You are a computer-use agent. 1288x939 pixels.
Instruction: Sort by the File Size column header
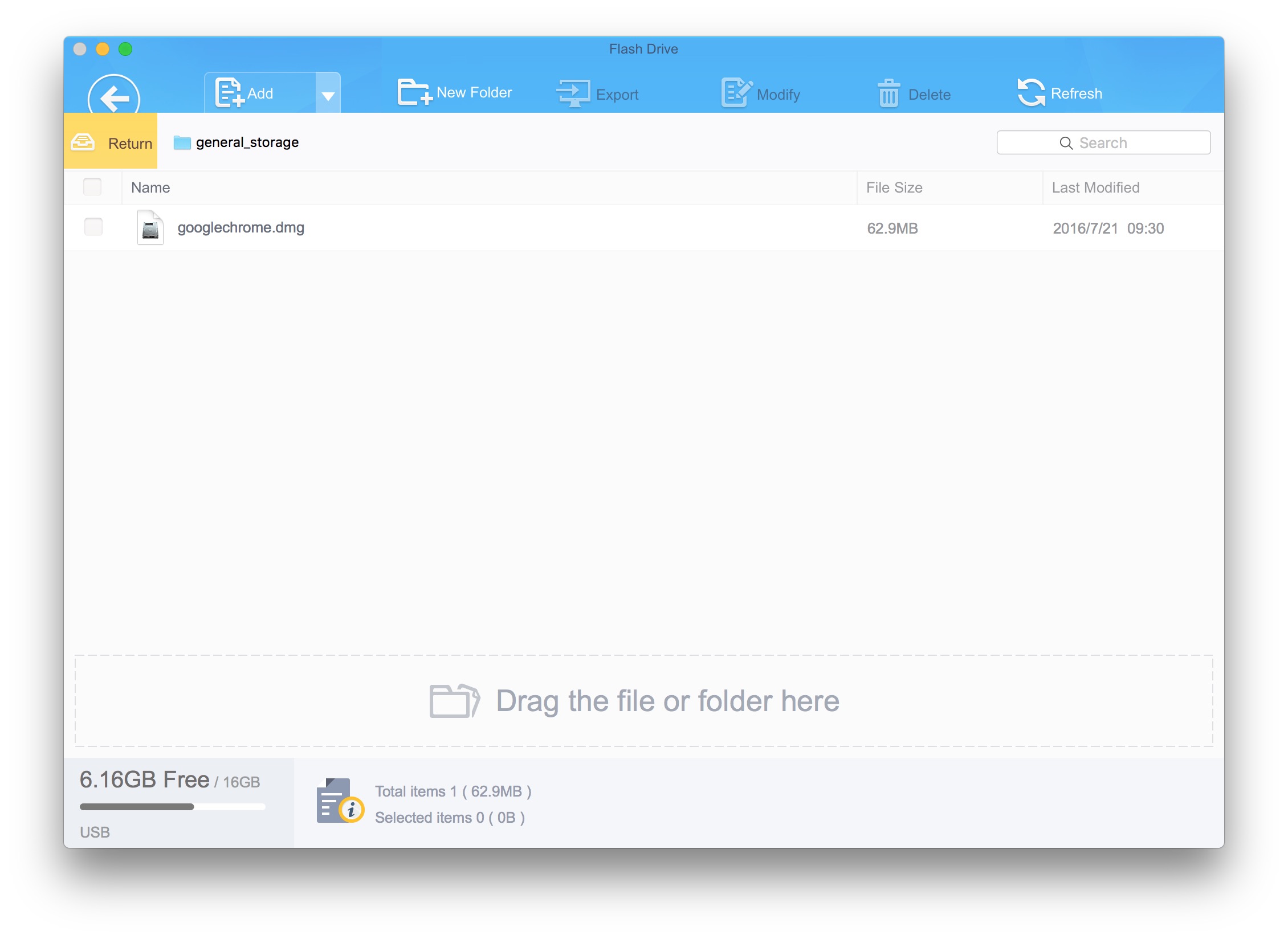click(894, 187)
